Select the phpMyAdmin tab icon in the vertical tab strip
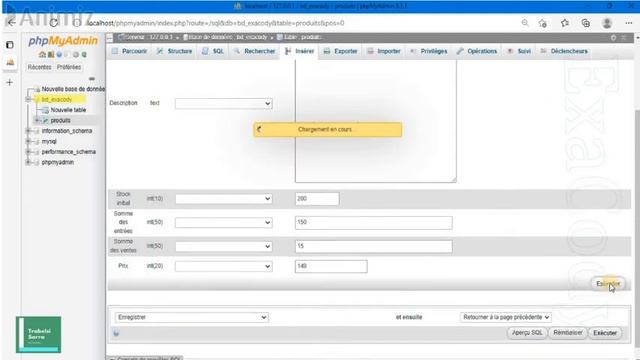Screen dimensions: 640x360 point(10,62)
